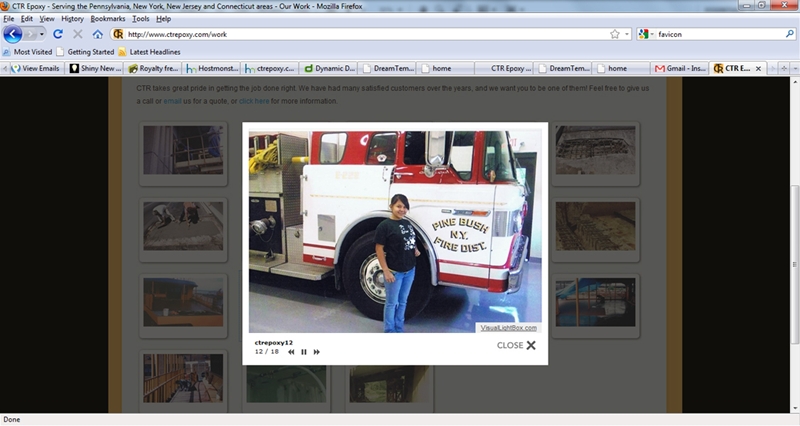800x426 pixels.
Task: Click the VisualLightBox.com link
Action: coord(508,328)
